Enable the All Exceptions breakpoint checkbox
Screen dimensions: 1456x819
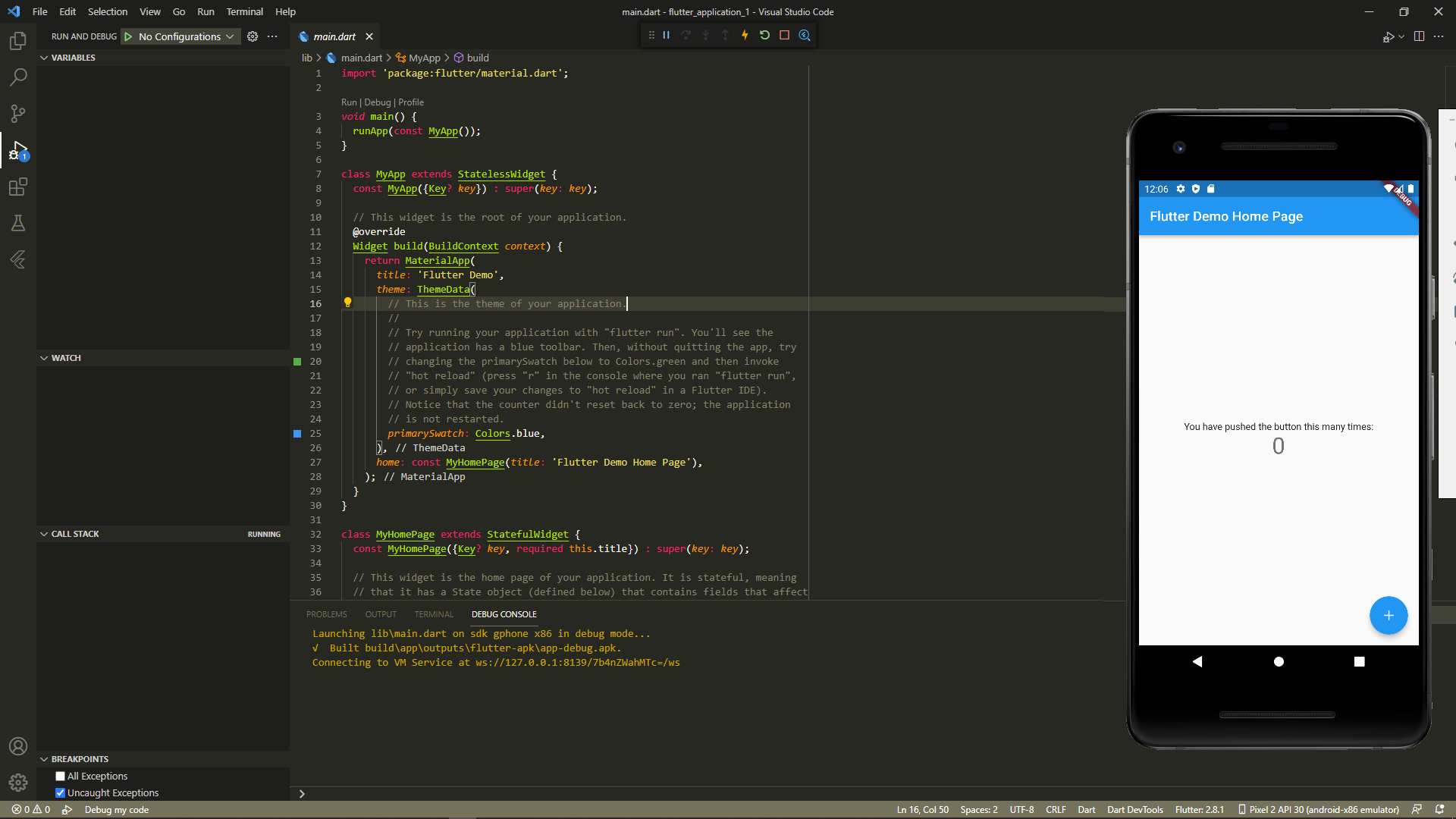tap(61, 776)
